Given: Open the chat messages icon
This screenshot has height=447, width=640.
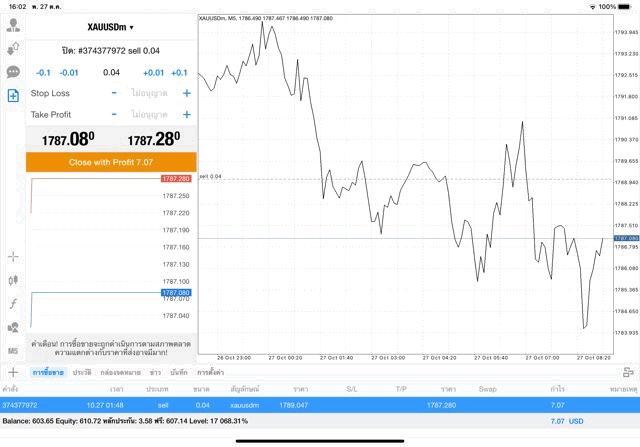Looking at the screenshot, I should 13,72.
